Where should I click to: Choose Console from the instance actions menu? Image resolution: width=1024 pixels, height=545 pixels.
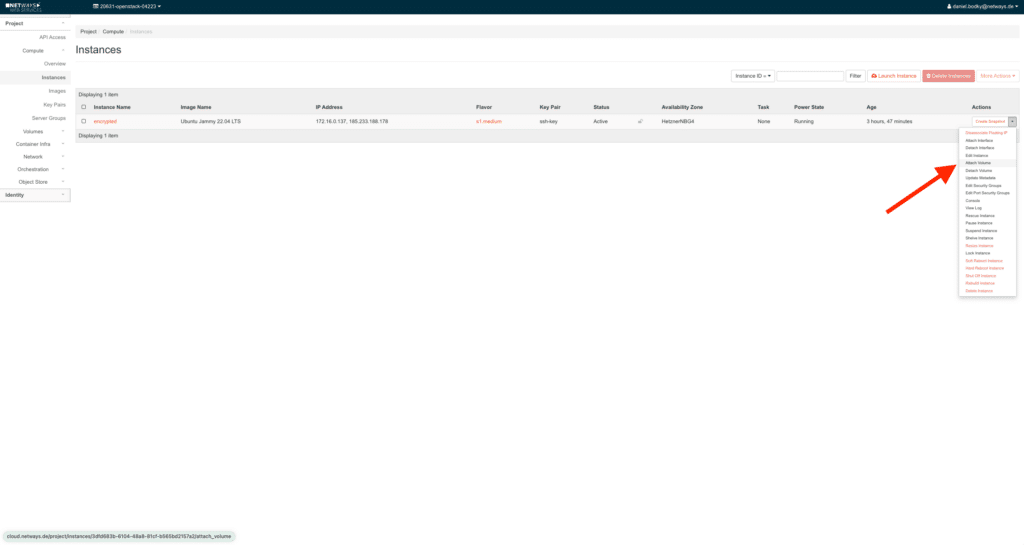coord(973,200)
